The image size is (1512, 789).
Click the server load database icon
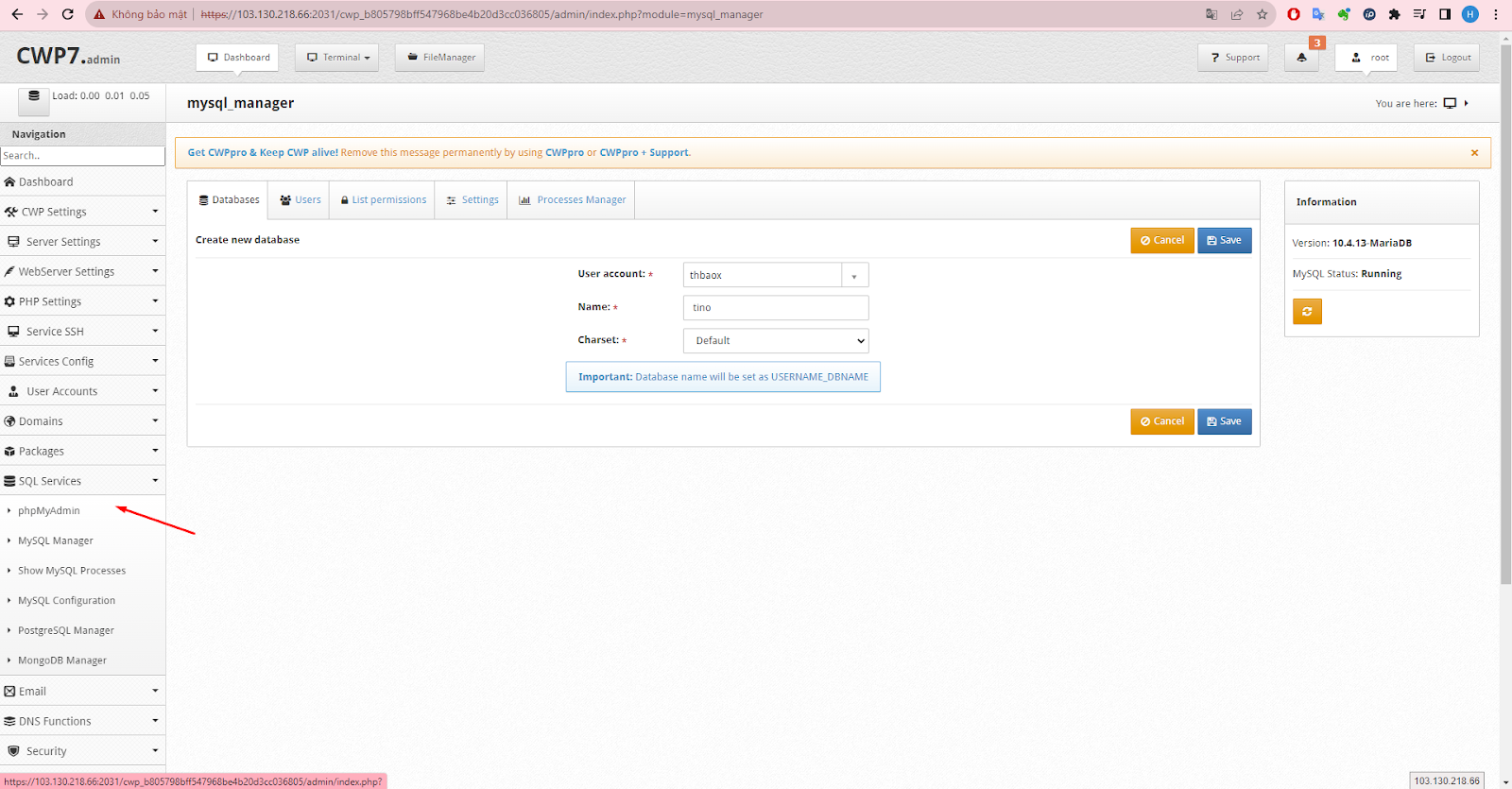pos(34,99)
